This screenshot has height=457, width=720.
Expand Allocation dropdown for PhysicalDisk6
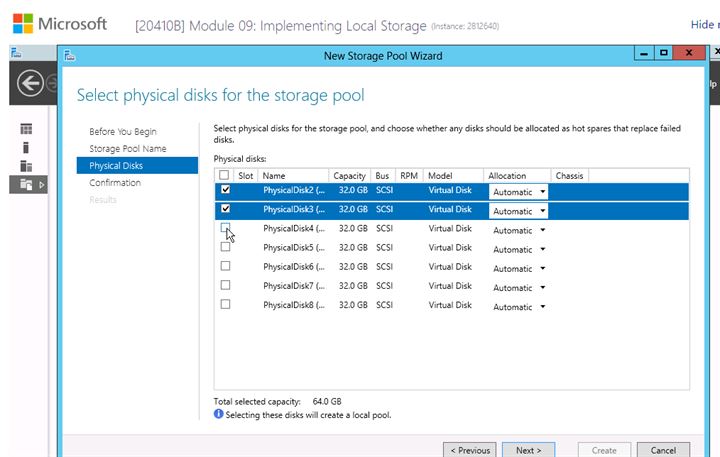[518, 268]
